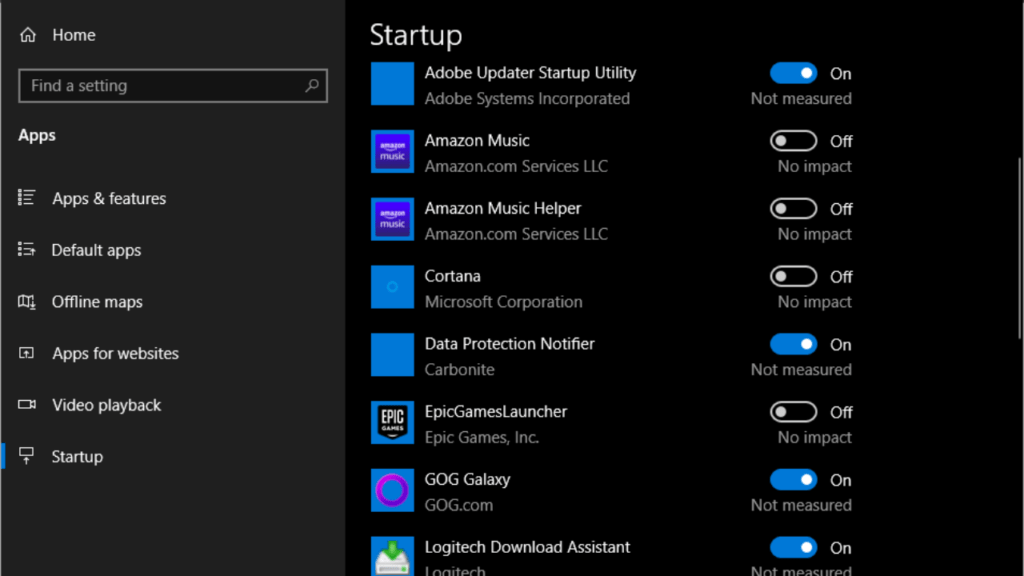Click the vertical scrollbar thumb
1024x576 pixels.
[1020, 248]
